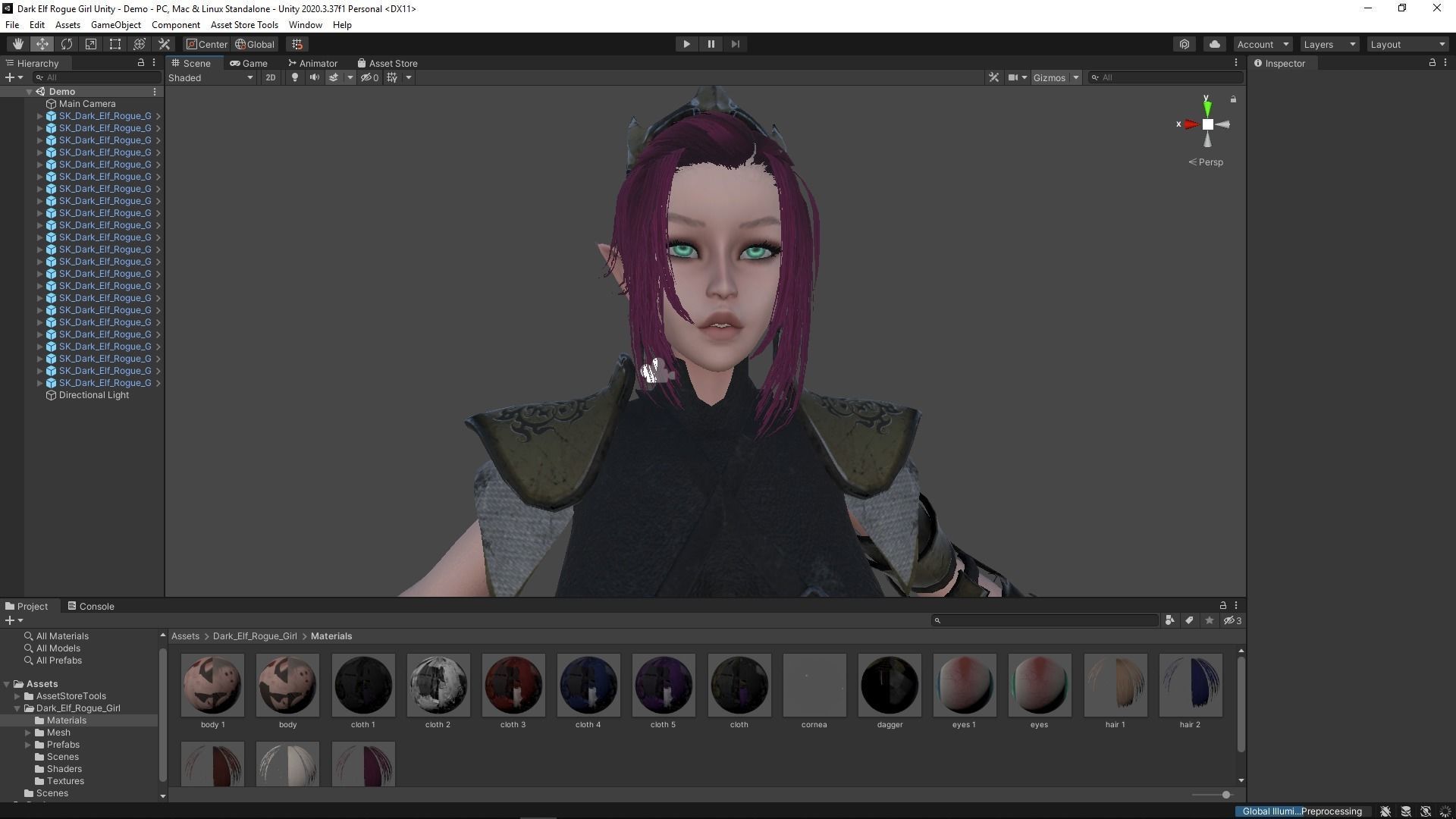Viewport: 1456px width, 819px height.
Task: Open Gizmos dropdown arrow
Action: point(1075,77)
